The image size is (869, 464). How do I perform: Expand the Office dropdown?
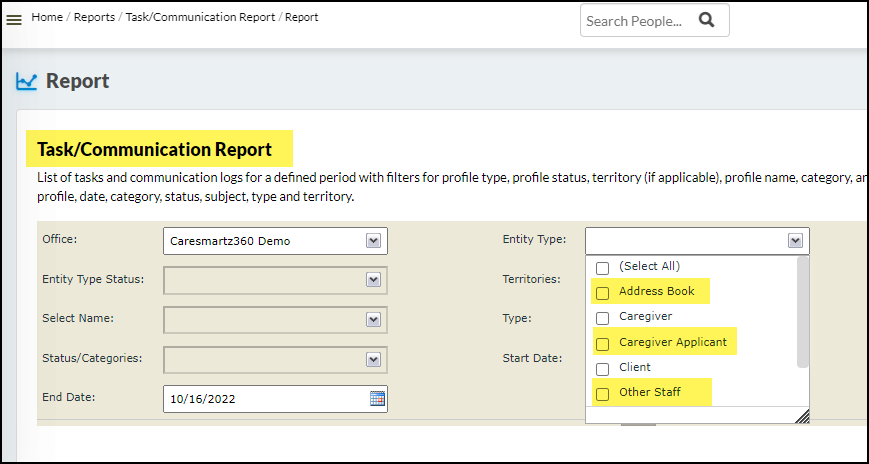click(x=373, y=241)
